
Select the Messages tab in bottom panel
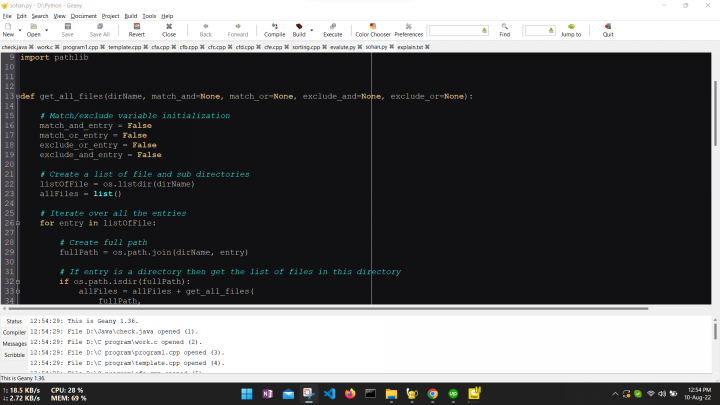[x=14, y=344]
